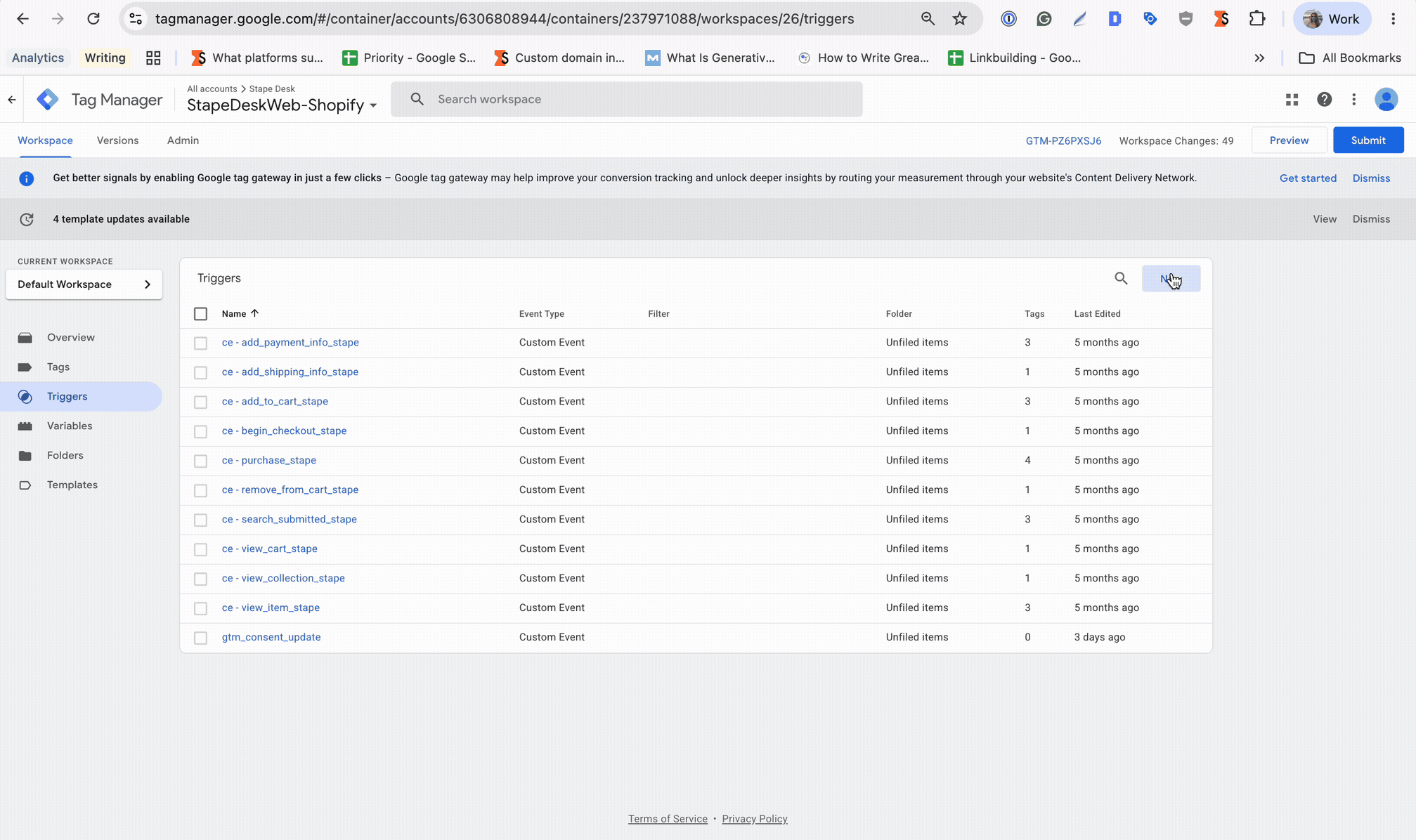Viewport: 1416px width, 840px height.
Task: Open the Writing bookmark
Action: click(x=105, y=58)
